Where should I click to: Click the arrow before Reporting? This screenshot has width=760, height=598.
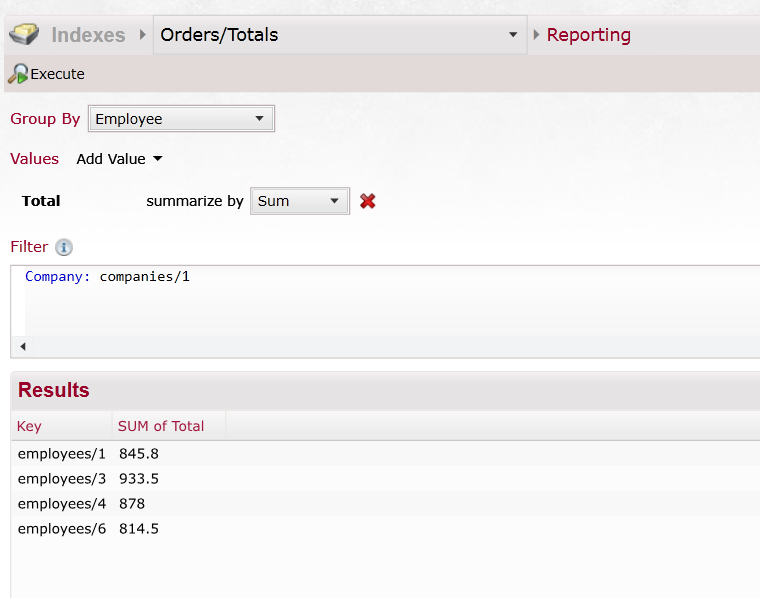[536, 34]
